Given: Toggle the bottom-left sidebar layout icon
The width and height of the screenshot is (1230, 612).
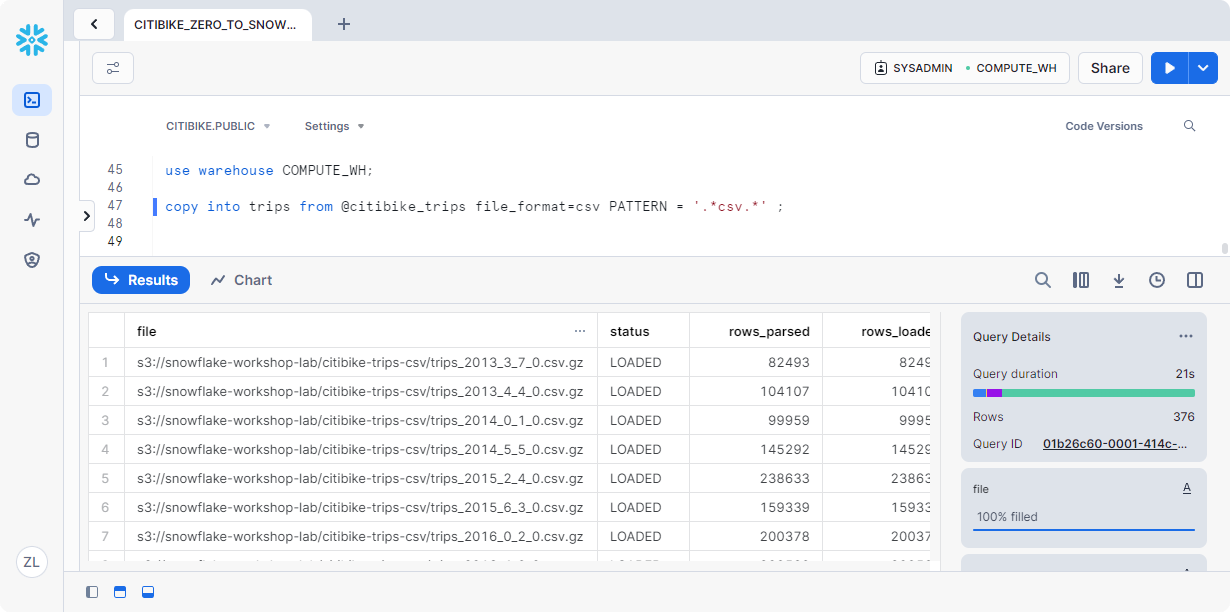Looking at the screenshot, I should (x=92, y=592).
